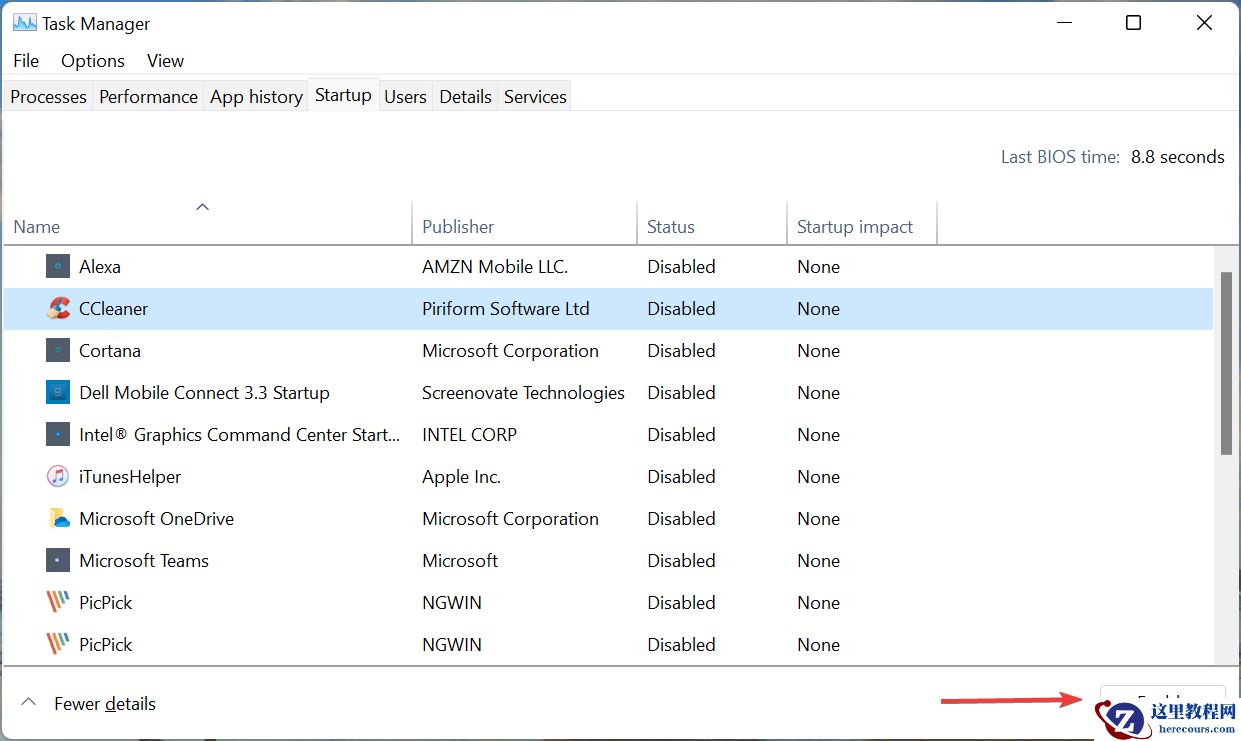
Task: Click the vertical scrollbar thumb
Action: pos(1226,362)
